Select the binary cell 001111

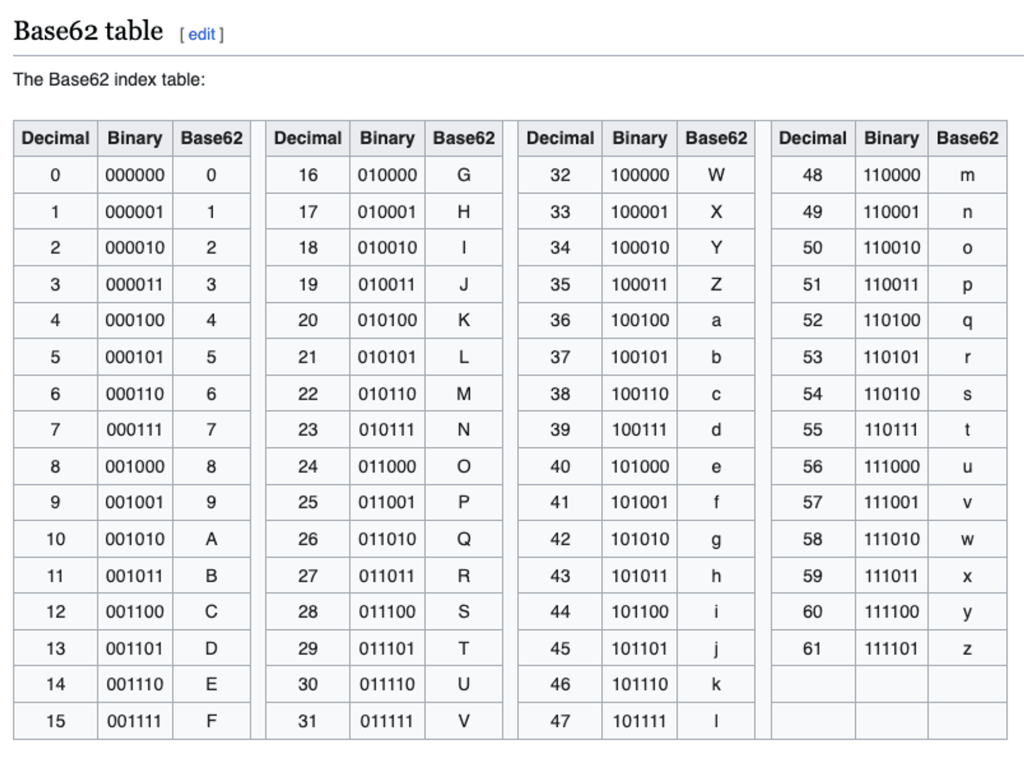(135, 721)
